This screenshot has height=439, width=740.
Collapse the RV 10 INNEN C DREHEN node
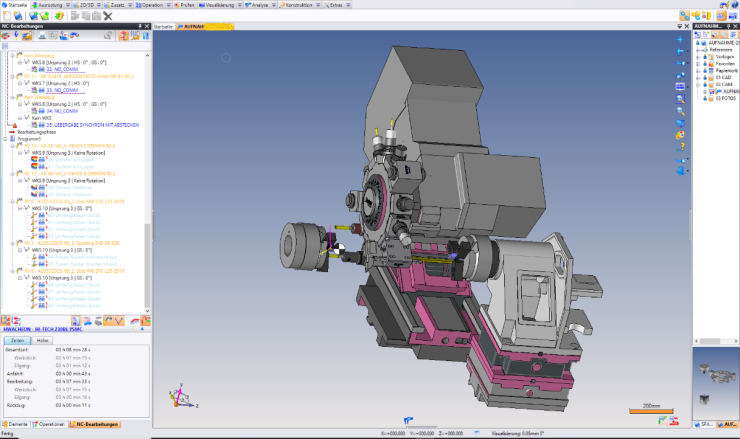pos(13,146)
